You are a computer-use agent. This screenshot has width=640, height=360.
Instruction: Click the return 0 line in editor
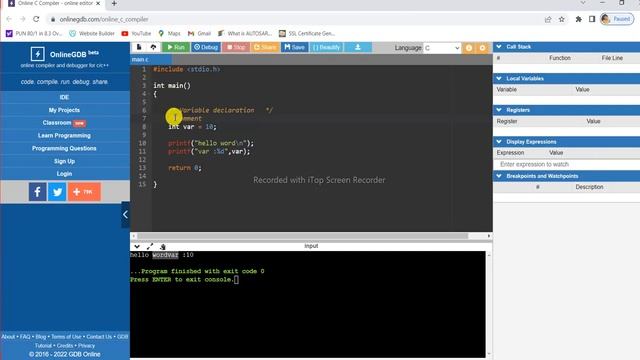coord(184,168)
